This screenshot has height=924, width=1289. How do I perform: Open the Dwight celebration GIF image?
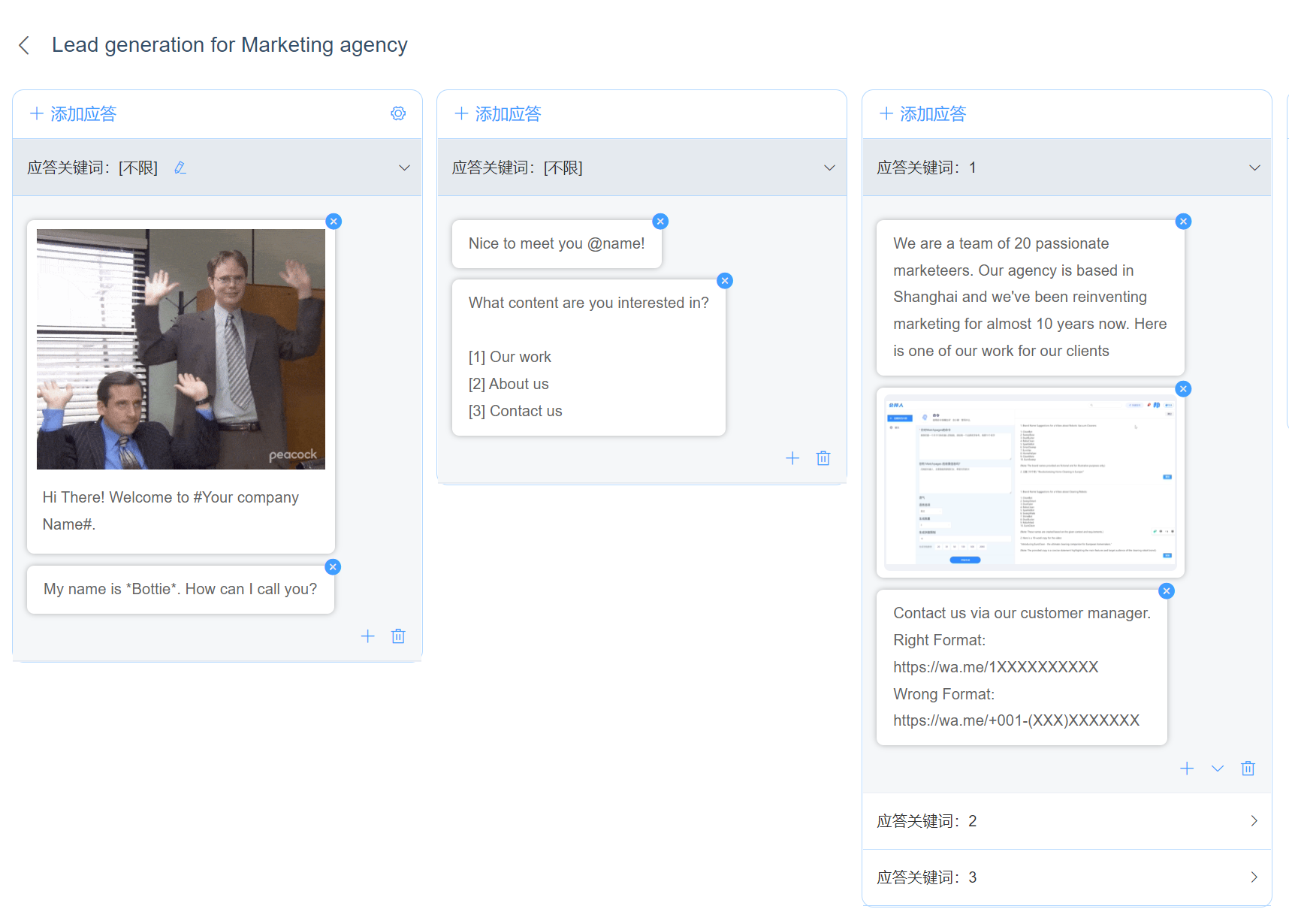point(181,349)
